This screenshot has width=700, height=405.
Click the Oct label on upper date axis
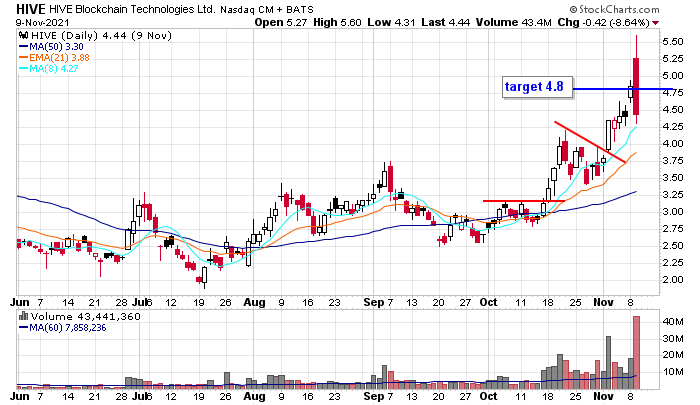point(488,302)
